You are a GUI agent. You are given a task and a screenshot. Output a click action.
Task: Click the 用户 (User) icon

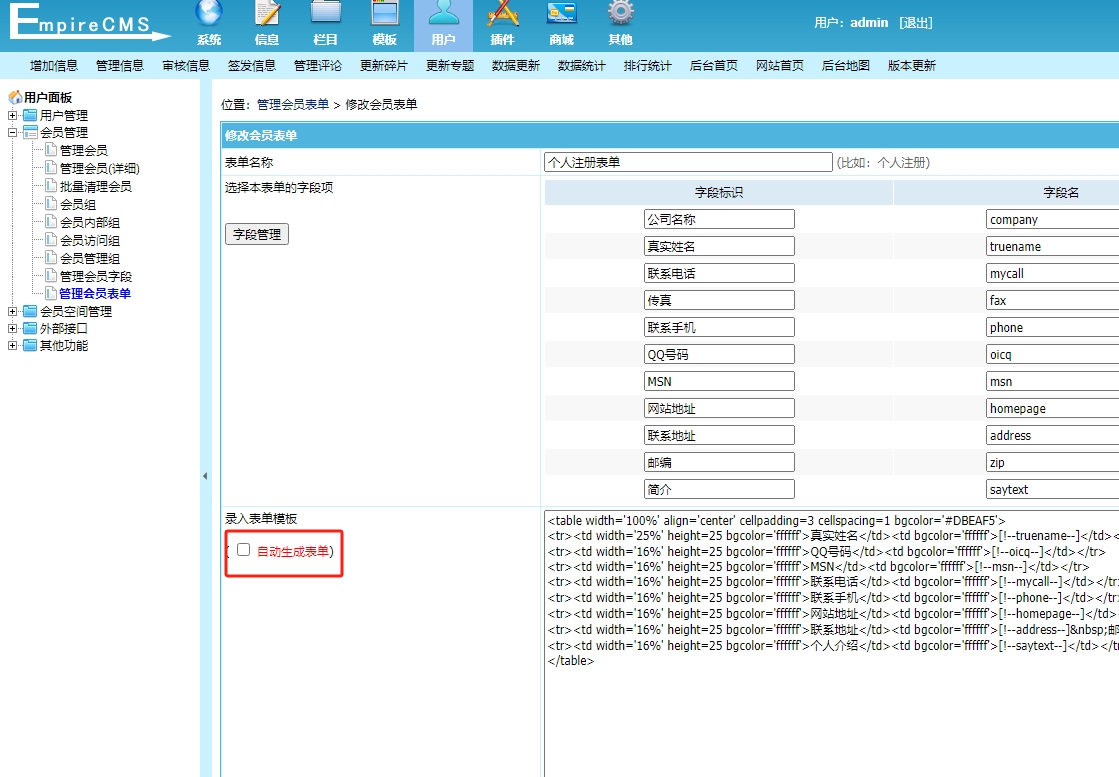[443, 22]
